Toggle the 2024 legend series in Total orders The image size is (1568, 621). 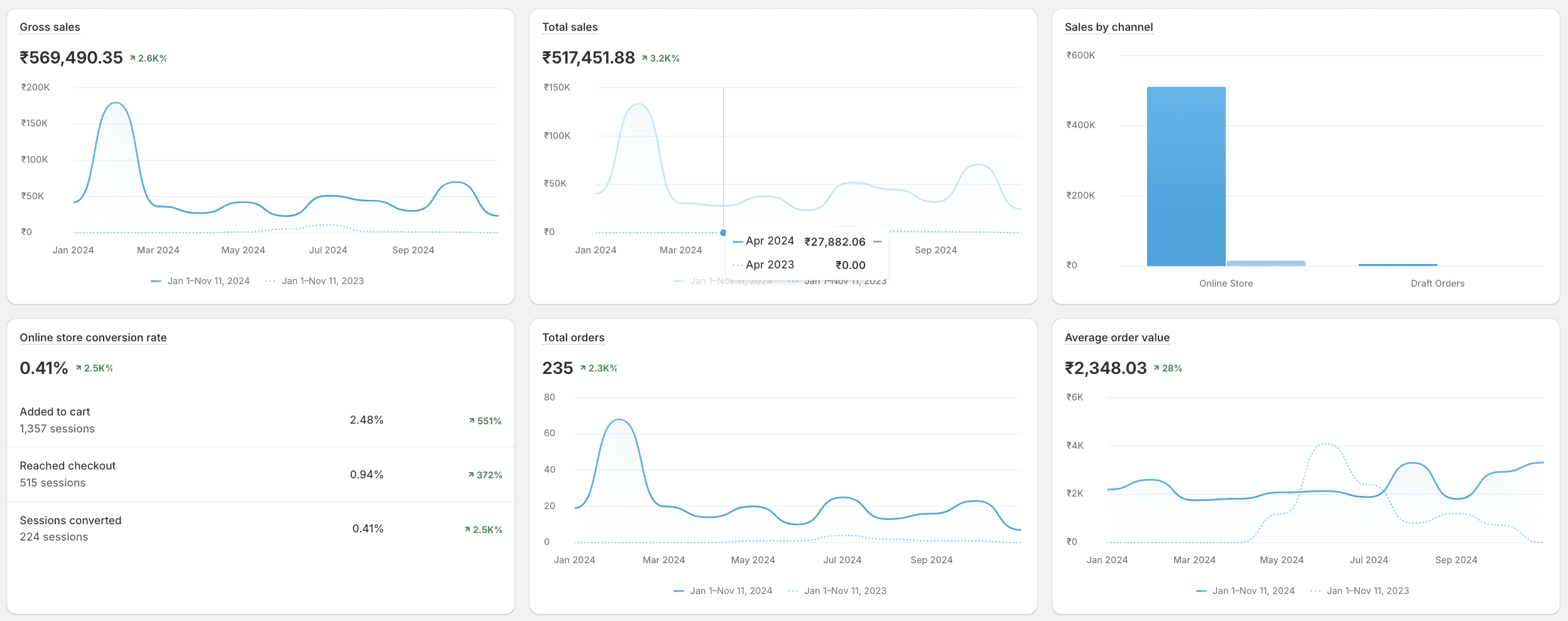pyautogui.click(x=723, y=591)
